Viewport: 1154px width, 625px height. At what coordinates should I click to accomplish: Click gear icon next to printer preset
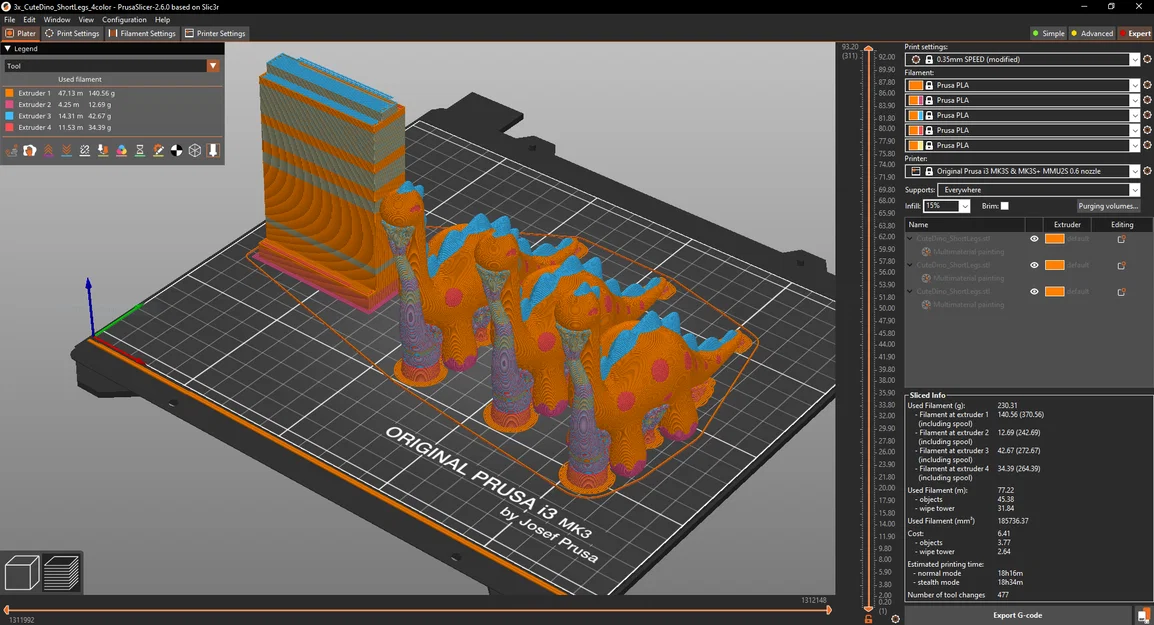pyautogui.click(x=1147, y=171)
